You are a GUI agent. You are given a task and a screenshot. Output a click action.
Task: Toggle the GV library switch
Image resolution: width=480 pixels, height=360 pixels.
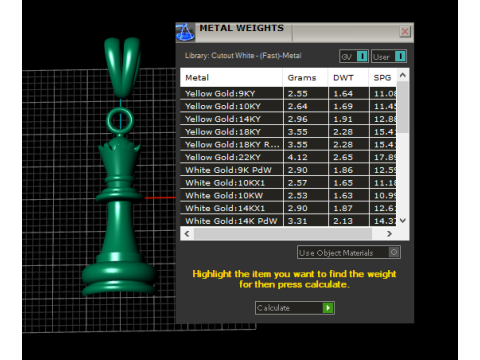(354, 56)
